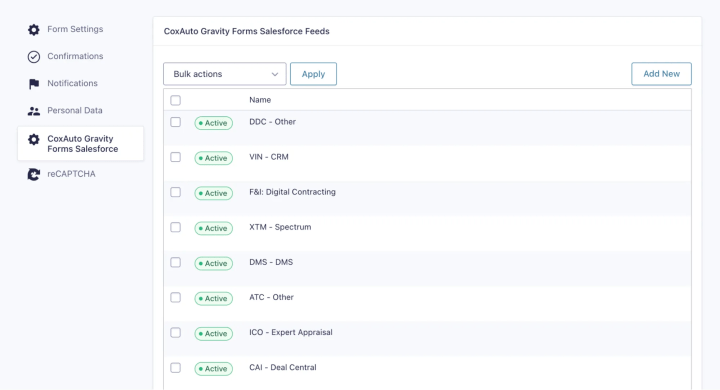Screen dimensions: 720x390
Task: Check the ICO - Expert Appraisal checkbox
Action: pyautogui.click(x=175, y=333)
